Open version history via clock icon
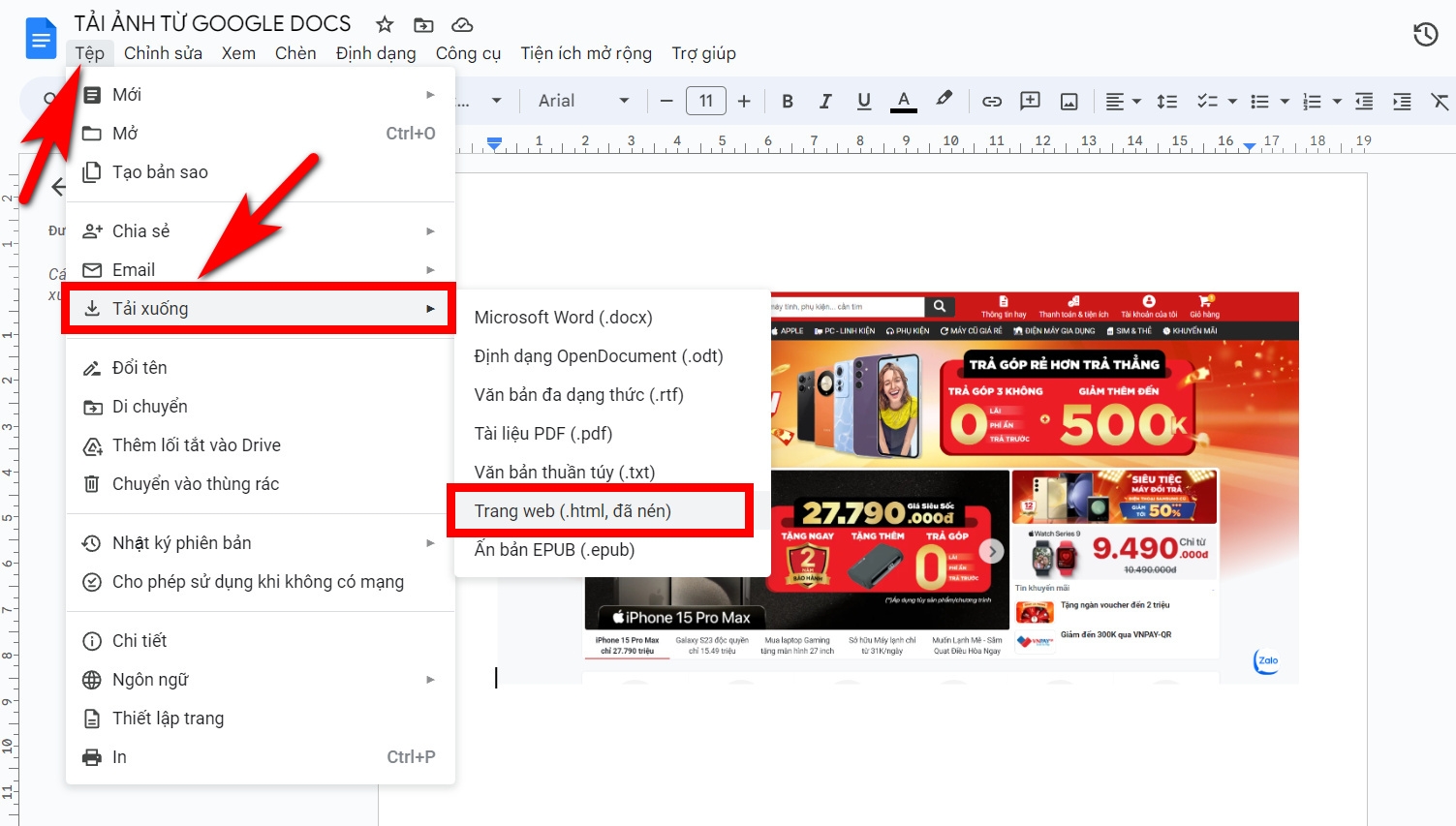Screen dimensions: 1456x826 [1425, 34]
